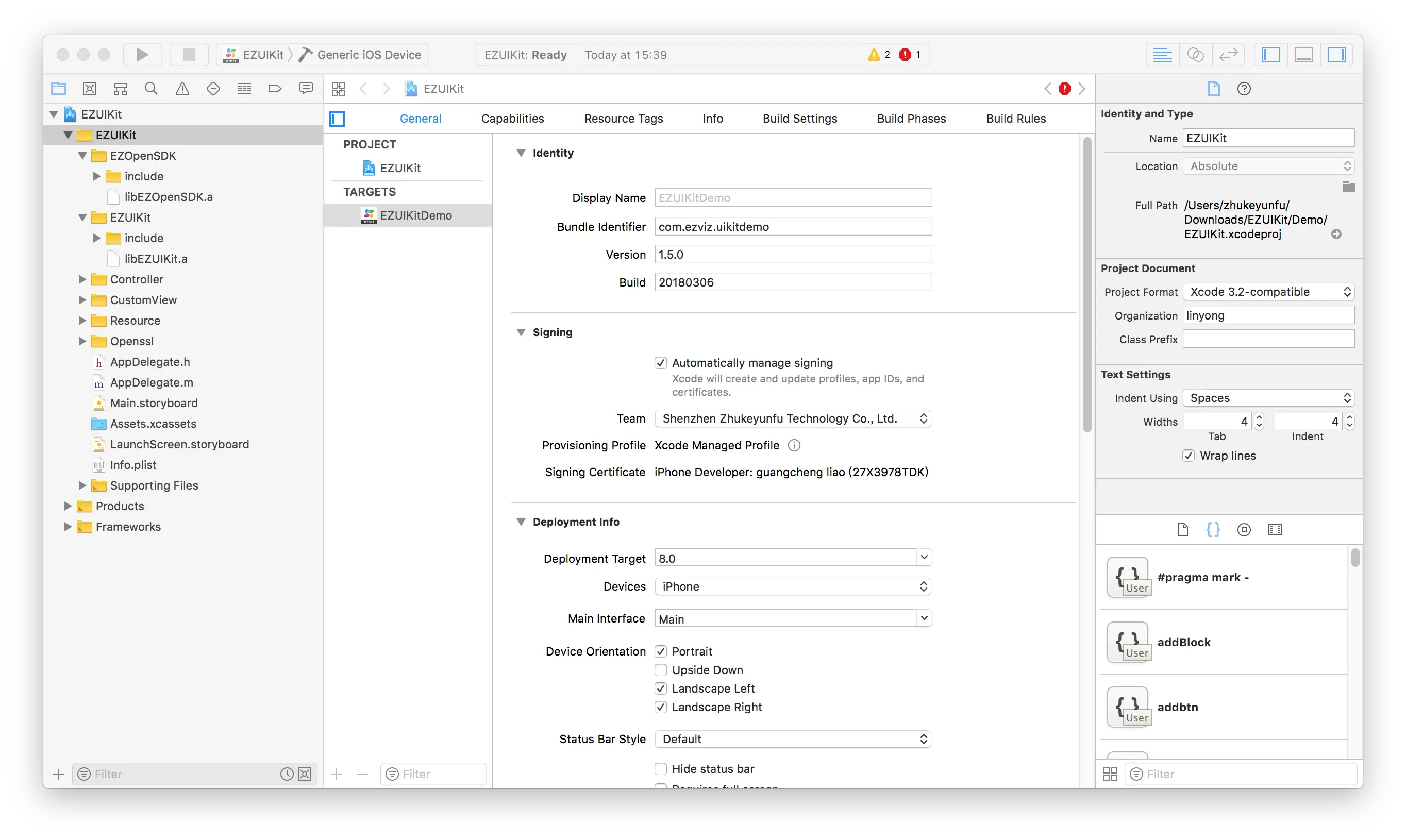The image size is (1406, 840).
Task: Select the EZUIKitDemo target
Action: coord(415,215)
